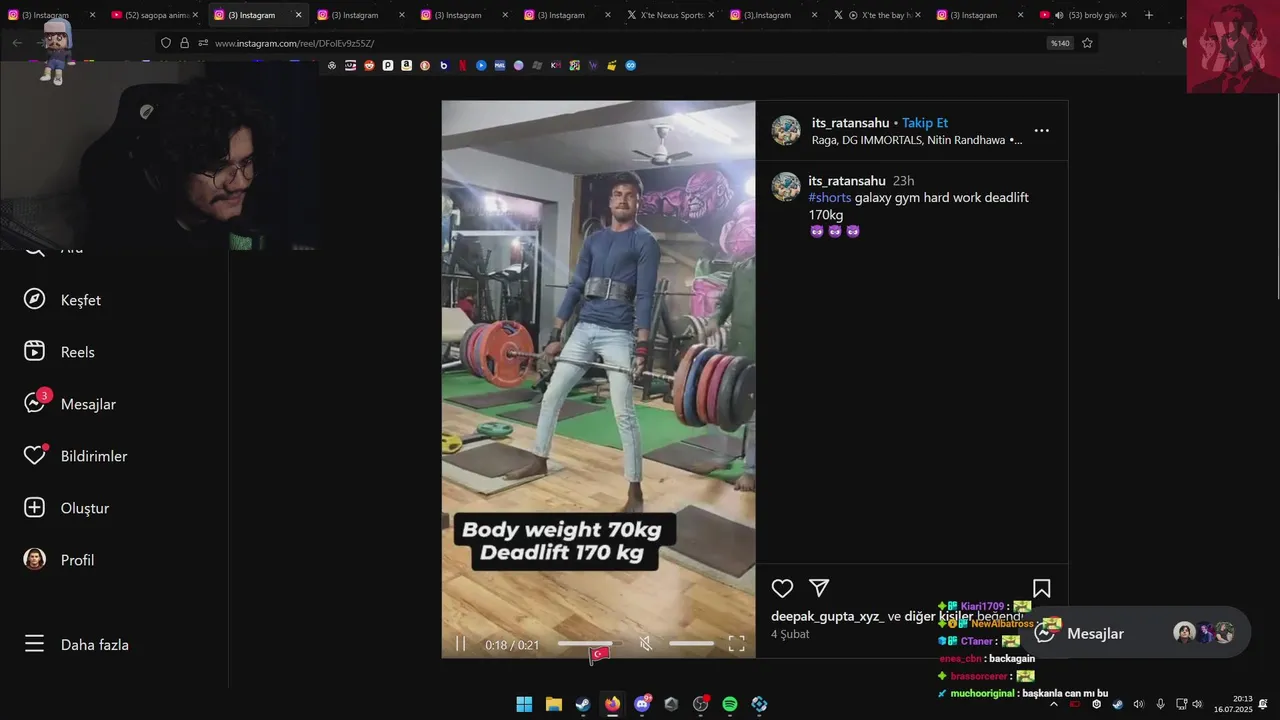The width and height of the screenshot is (1280, 720).
Task: Open Windows Start menu
Action: pos(524,704)
